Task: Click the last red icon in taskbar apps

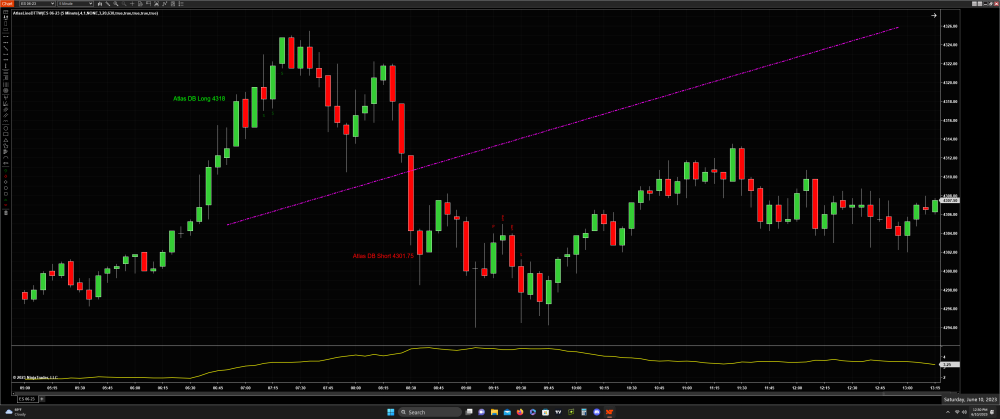Action: [610, 411]
